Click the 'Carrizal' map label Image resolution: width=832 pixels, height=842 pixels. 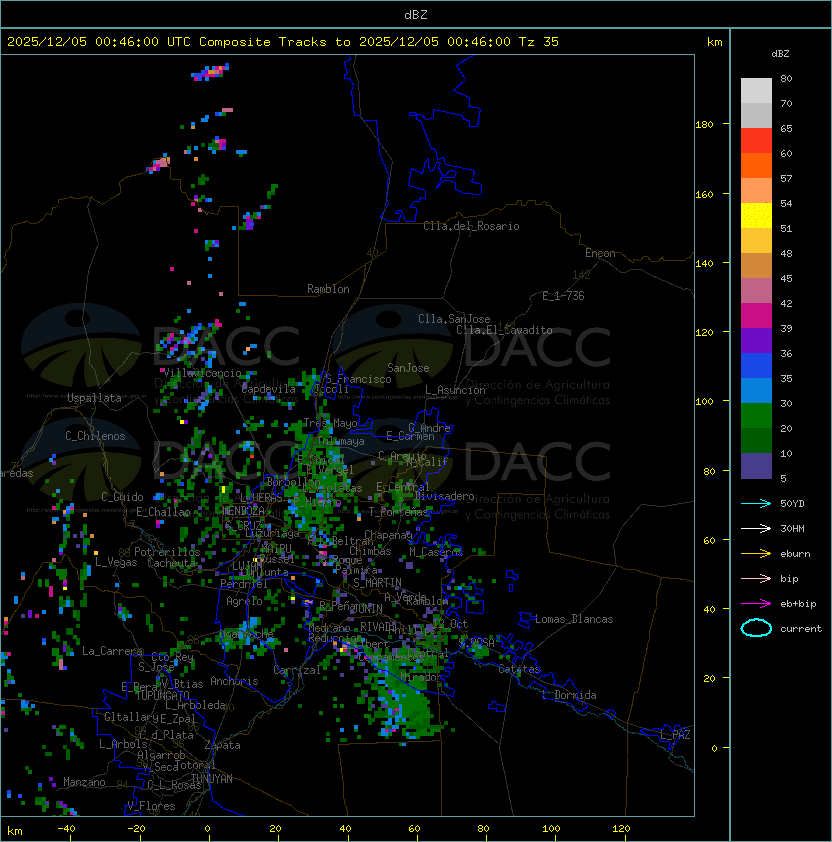click(x=297, y=670)
